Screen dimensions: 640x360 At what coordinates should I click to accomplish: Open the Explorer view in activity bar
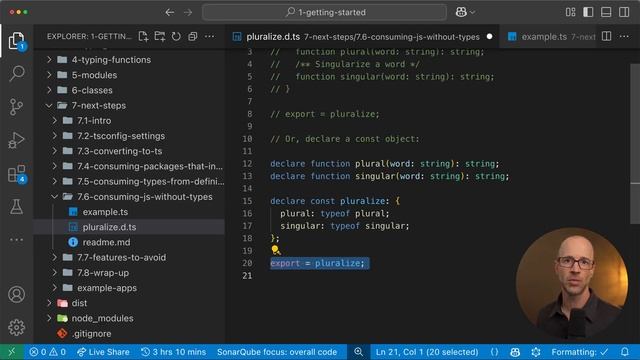pos(16,41)
